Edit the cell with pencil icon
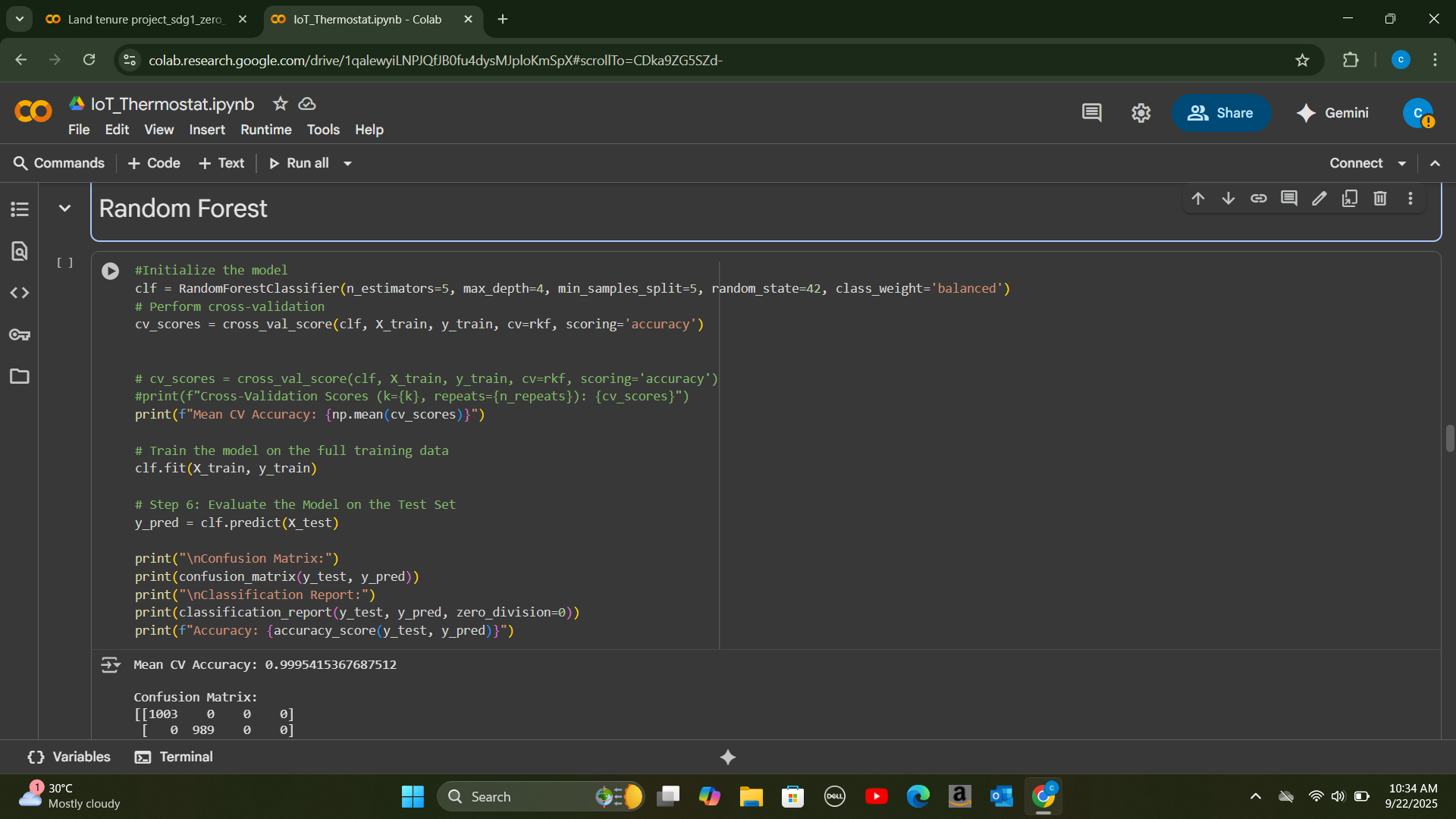The height and width of the screenshot is (819, 1456). pos(1319,199)
